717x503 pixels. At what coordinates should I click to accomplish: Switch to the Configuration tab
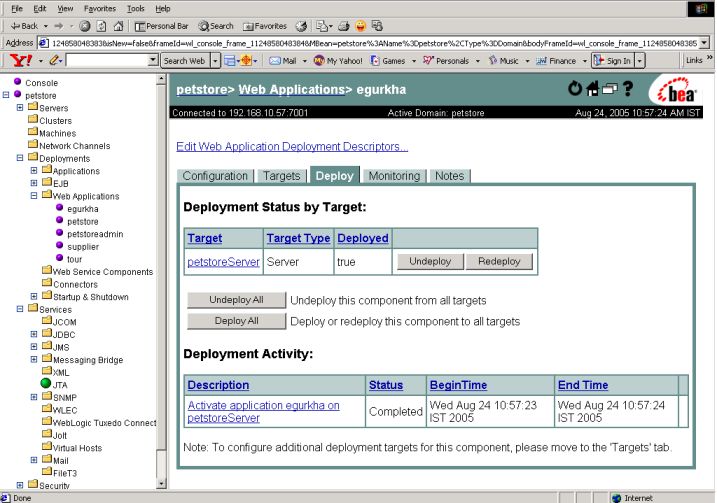click(x=215, y=176)
